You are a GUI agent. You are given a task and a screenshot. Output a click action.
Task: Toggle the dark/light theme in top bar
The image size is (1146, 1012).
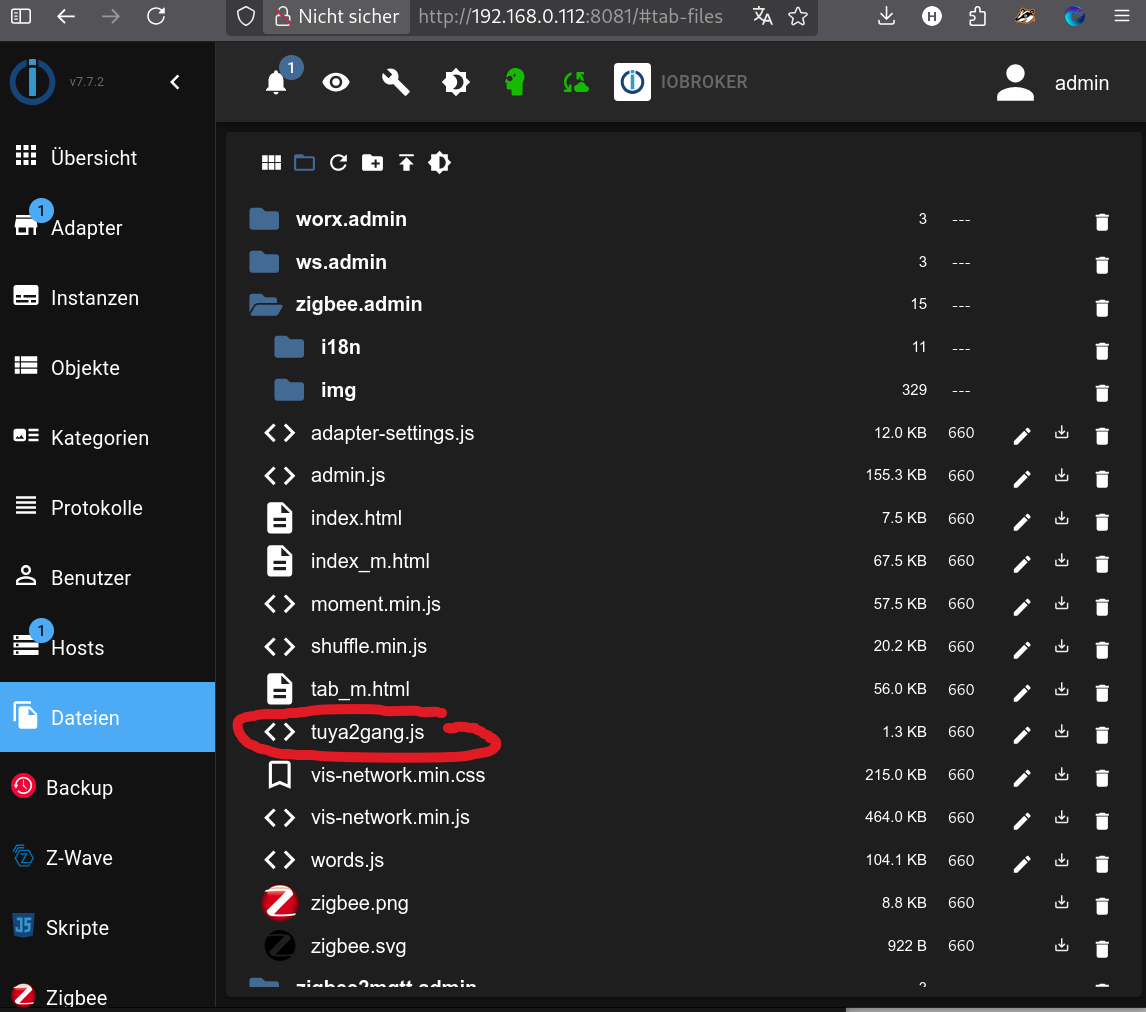coord(456,82)
